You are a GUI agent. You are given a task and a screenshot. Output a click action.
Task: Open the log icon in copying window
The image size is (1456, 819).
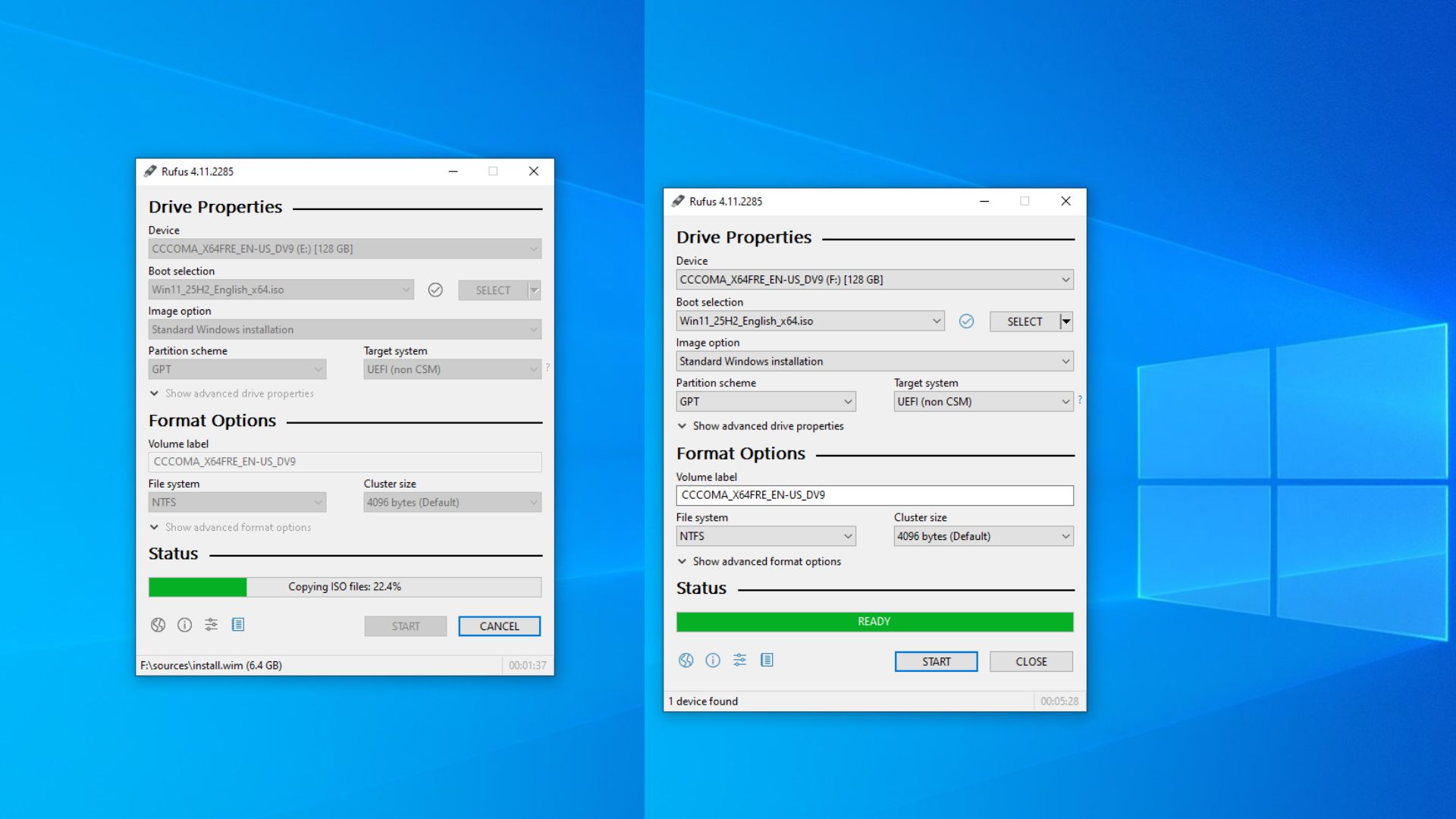pos(239,625)
